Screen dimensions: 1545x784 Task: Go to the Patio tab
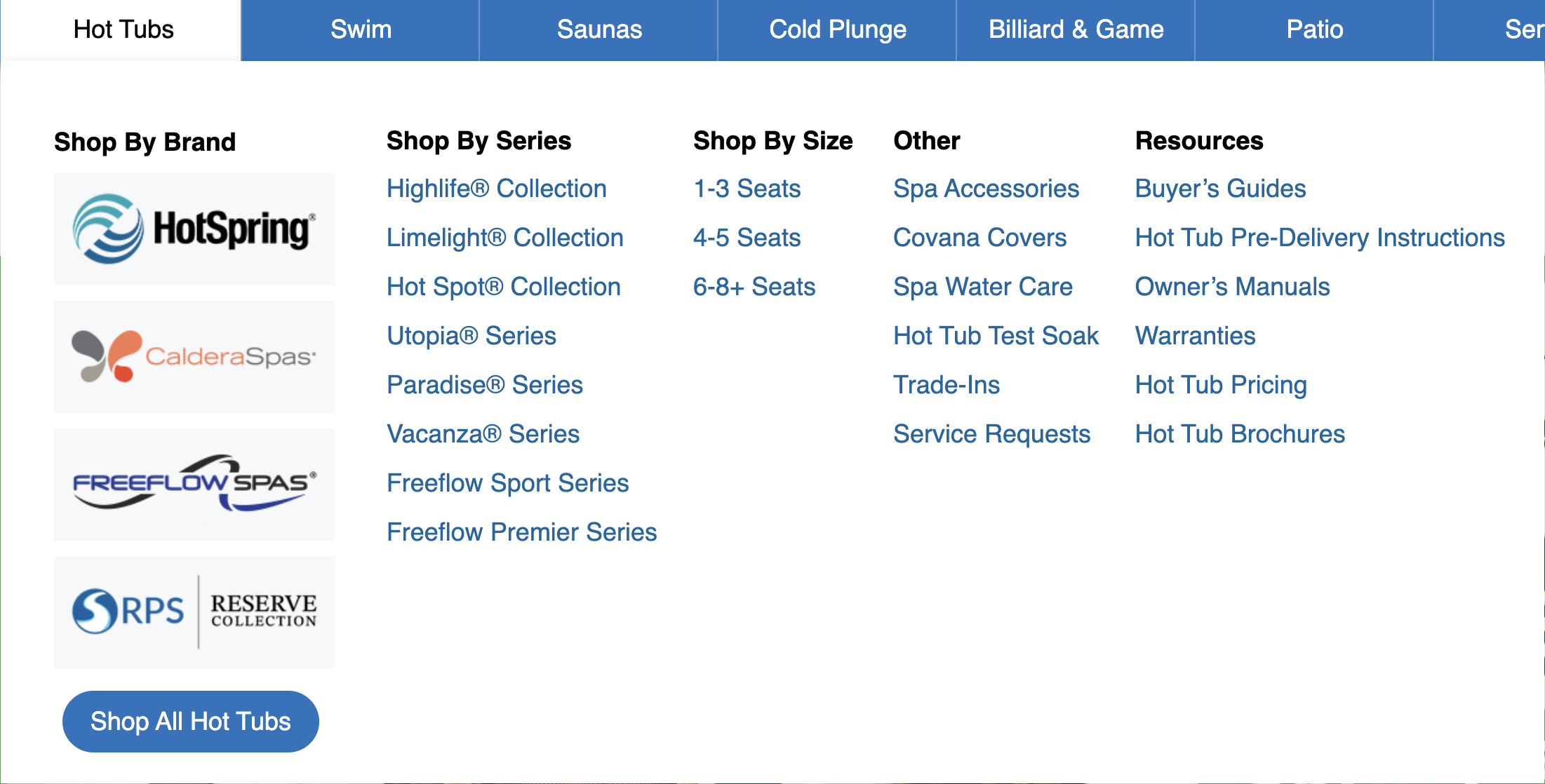click(1314, 29)
